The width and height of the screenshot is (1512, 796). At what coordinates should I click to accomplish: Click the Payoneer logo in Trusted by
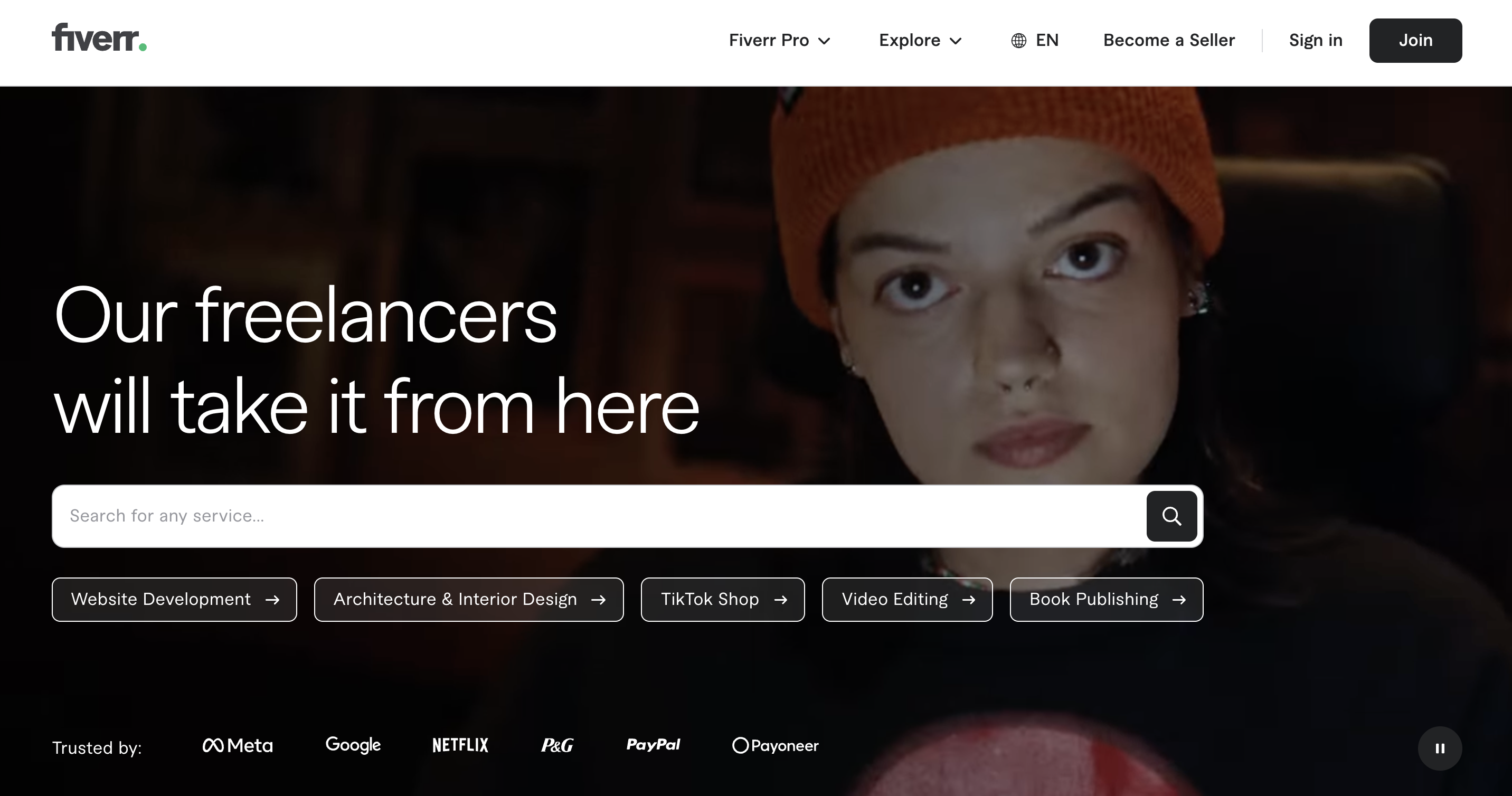776,745
